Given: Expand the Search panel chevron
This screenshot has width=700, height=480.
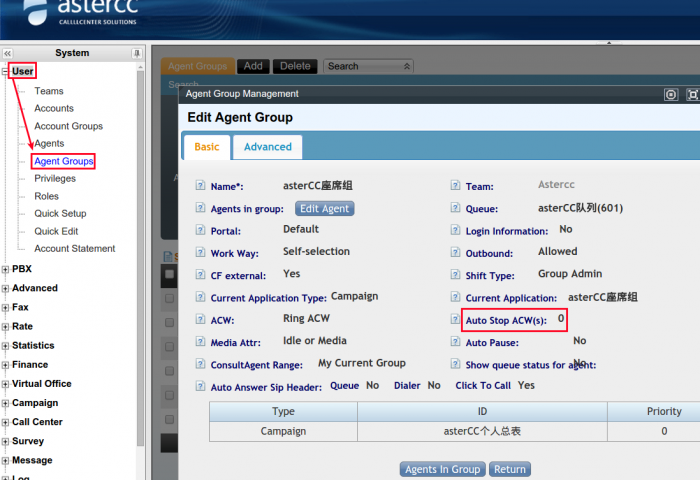Looking at the screenshot, I should pos(406,66).
